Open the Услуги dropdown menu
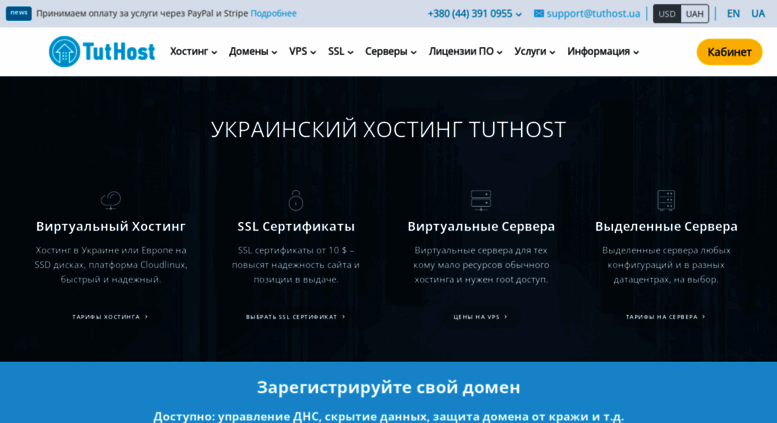The width and height of the screenshot is (777, 423). click(x=534, y=52)
